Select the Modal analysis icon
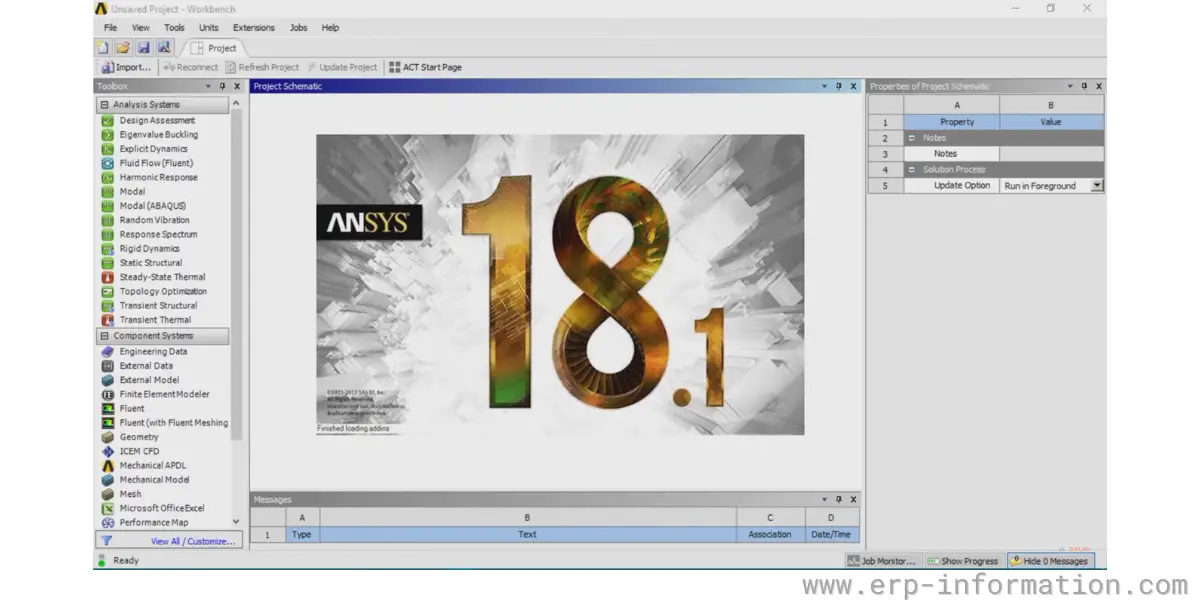The height and width of the screenshot is (600, 1200). point(108,191)
